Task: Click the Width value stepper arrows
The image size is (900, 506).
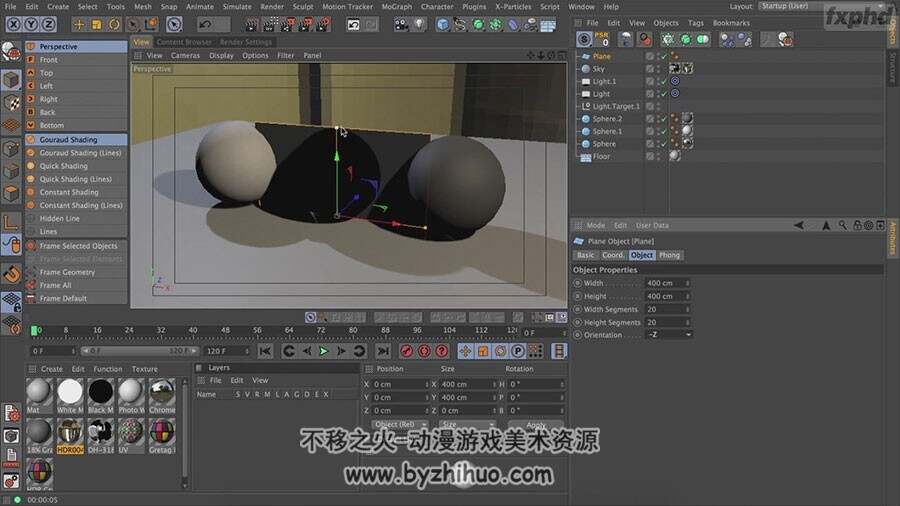Action: tap(687, 283)
